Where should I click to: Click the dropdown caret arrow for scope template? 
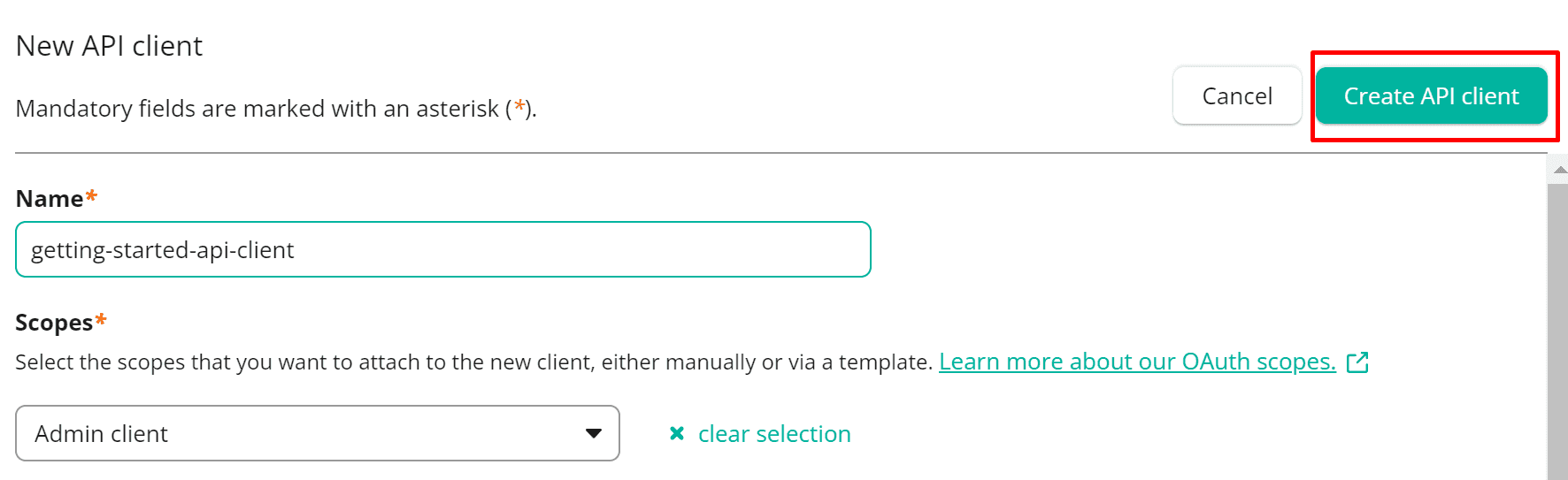[594, 433]
